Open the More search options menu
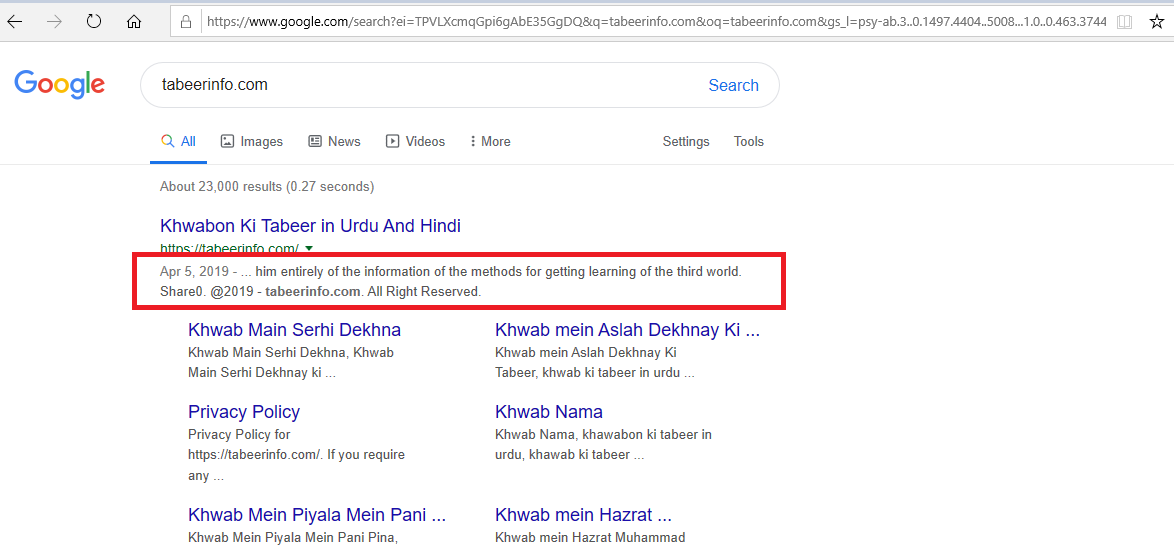 490,142
